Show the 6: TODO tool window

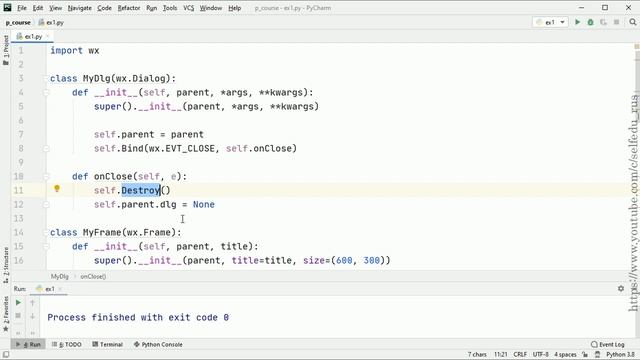67,344
